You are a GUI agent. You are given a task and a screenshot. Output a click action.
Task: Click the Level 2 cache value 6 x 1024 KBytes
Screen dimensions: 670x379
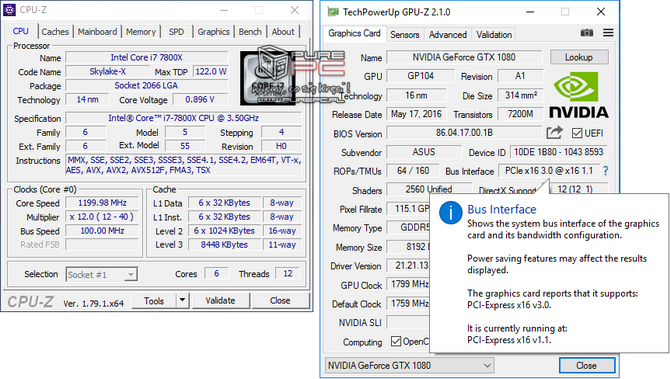[x=224, y=231]
